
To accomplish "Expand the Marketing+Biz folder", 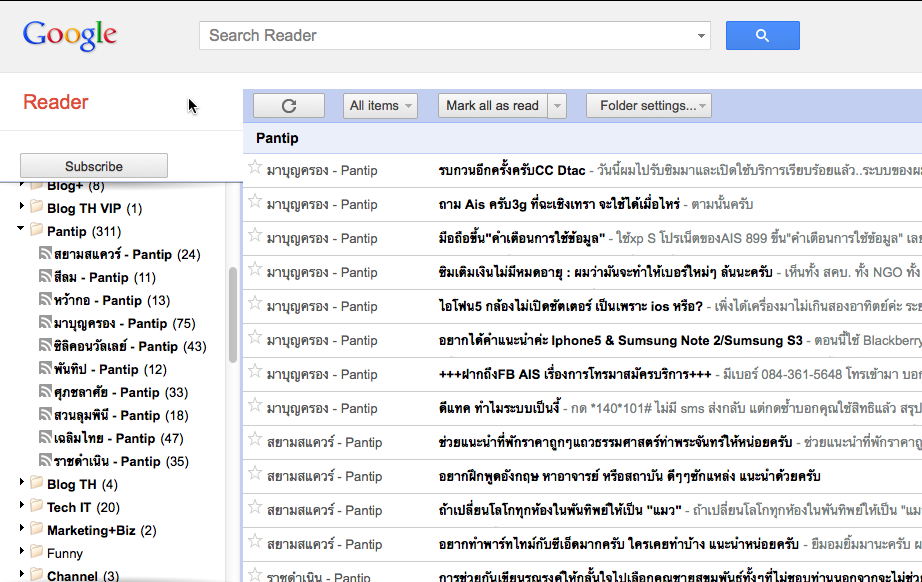I will 22,527.
